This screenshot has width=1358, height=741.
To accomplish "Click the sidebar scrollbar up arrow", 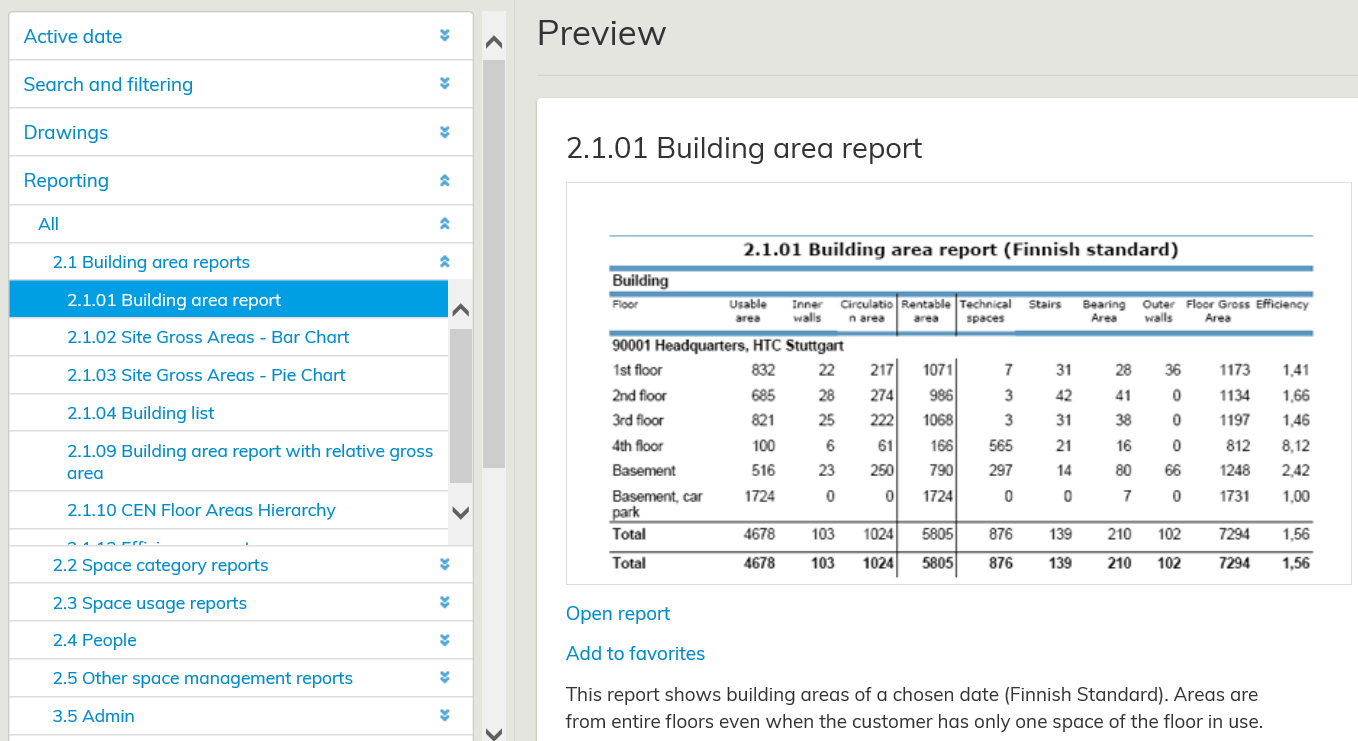I will click(x=493, y=42).
